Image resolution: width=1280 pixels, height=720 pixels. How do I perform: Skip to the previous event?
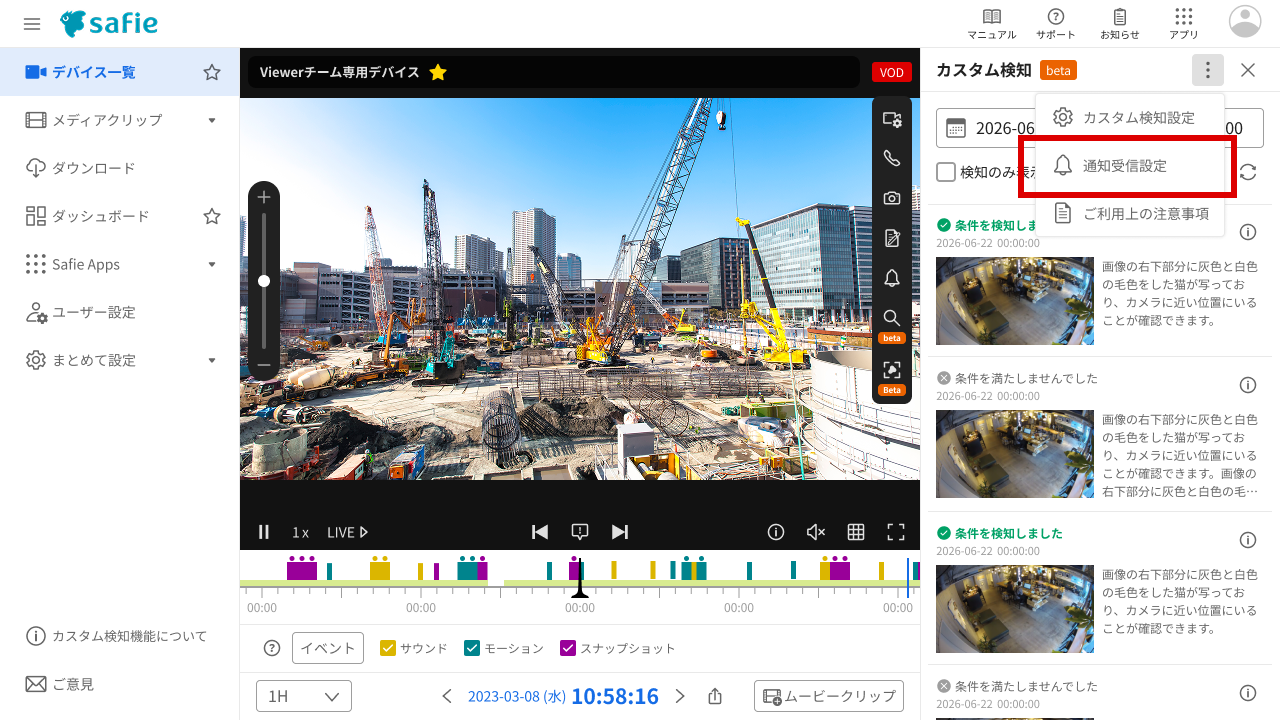(x=540, y=532)
